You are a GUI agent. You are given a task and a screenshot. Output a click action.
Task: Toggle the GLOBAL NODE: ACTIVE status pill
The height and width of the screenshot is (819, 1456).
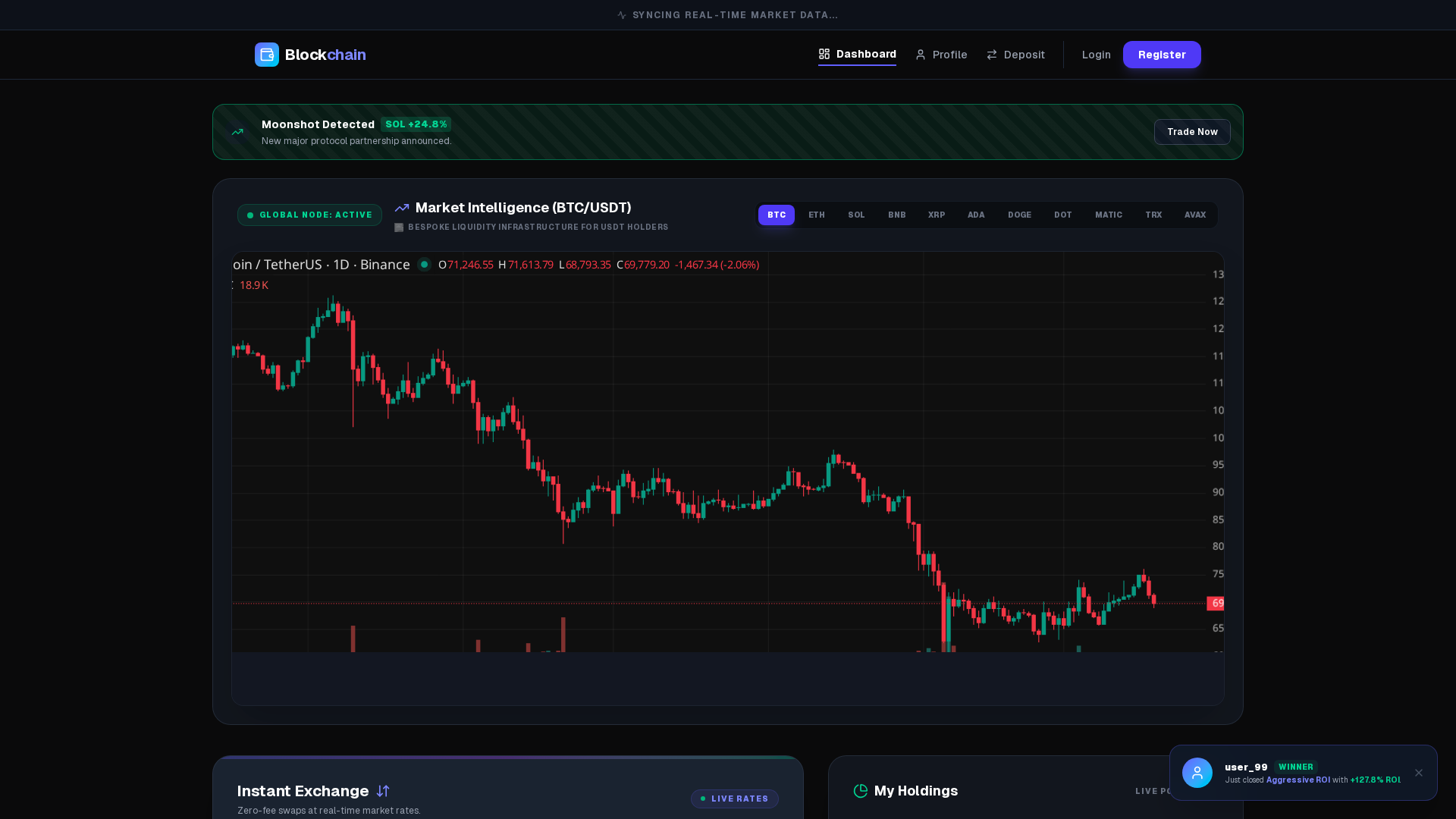pyautogui.click(x=309, y=215)
